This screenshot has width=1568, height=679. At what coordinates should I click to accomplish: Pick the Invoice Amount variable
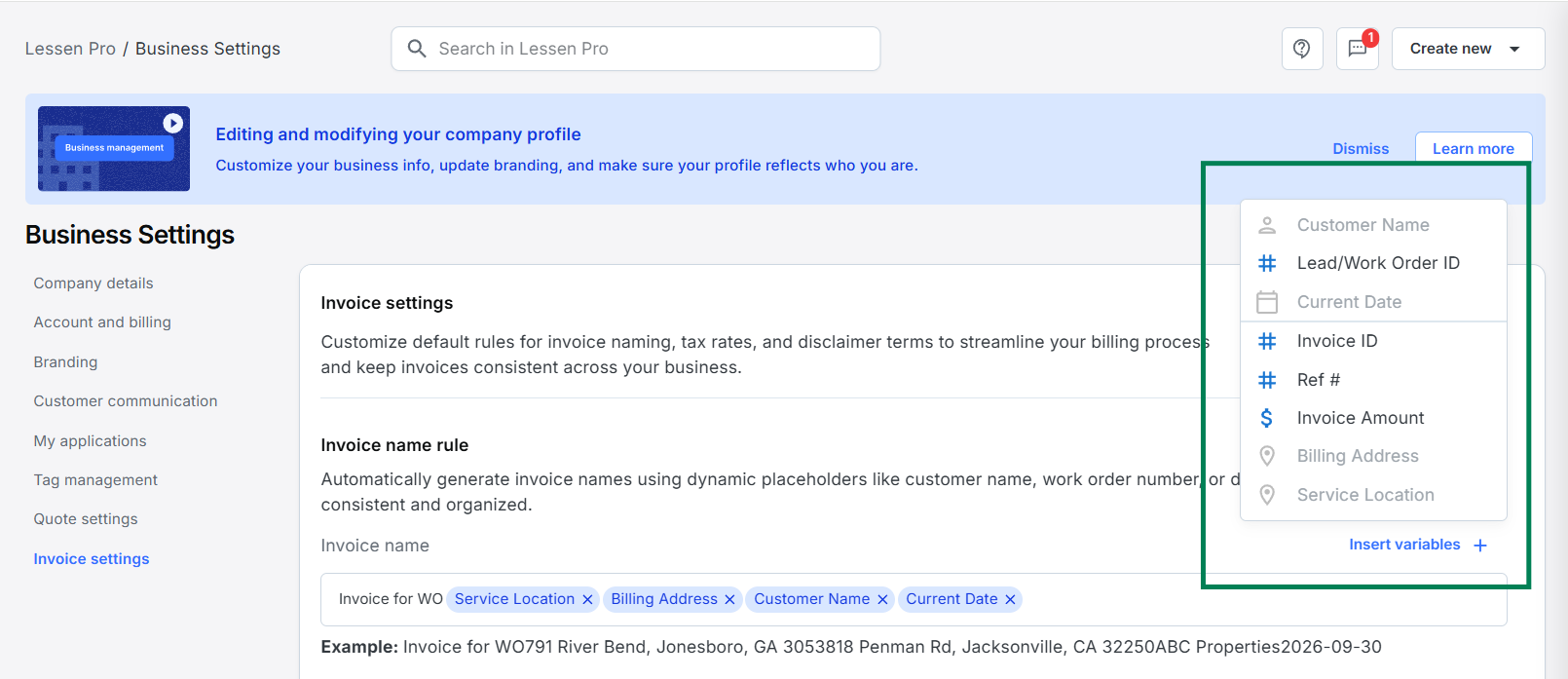click(x=1360, y=418)
